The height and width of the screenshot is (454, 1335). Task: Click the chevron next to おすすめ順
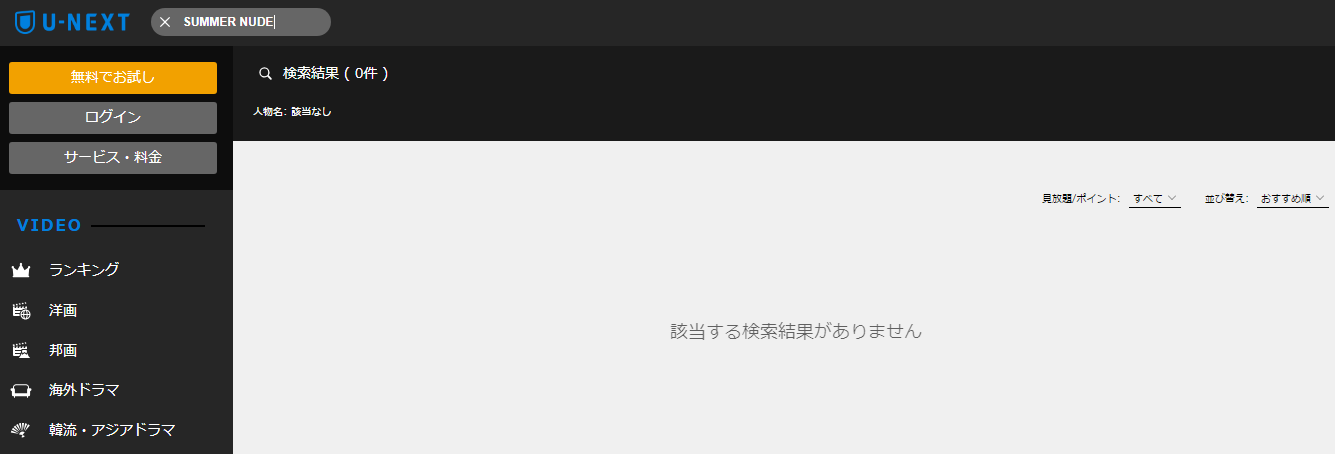point(1320,198)
